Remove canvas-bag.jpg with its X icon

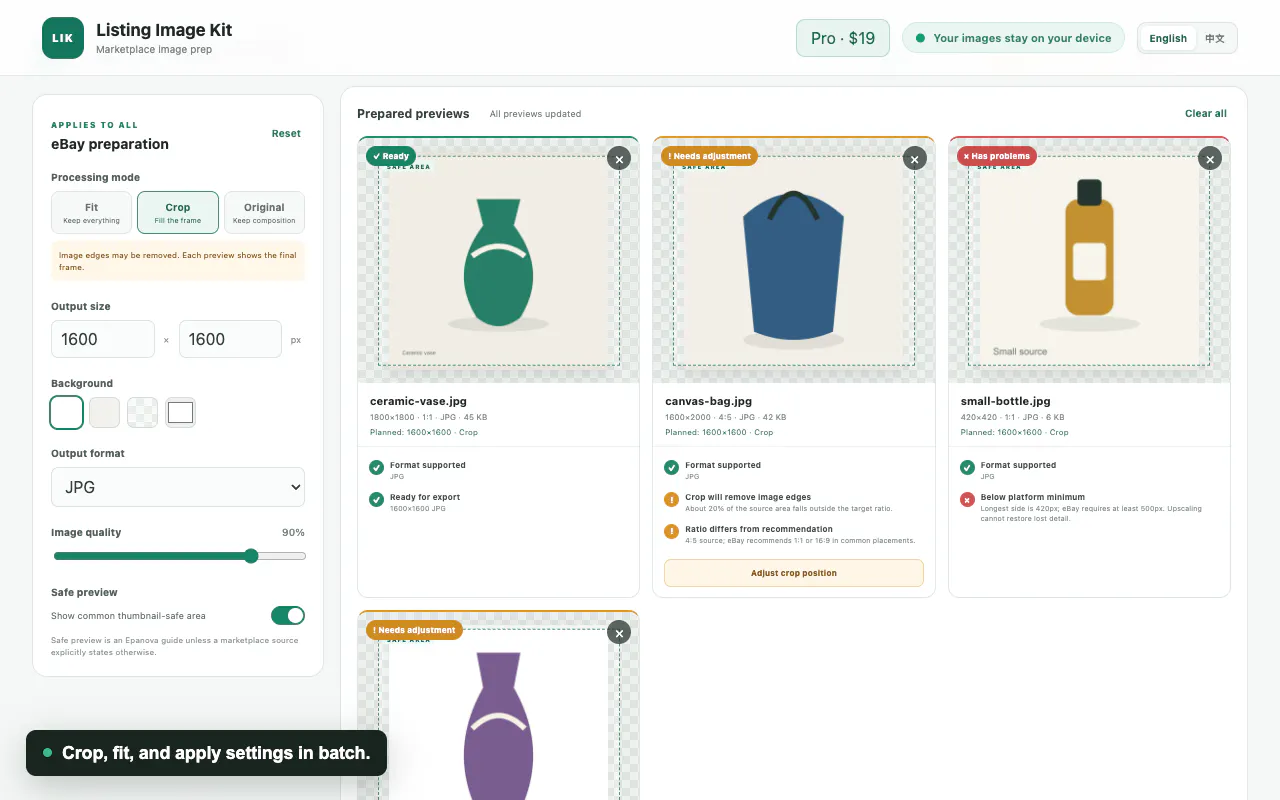pos(915,158)
